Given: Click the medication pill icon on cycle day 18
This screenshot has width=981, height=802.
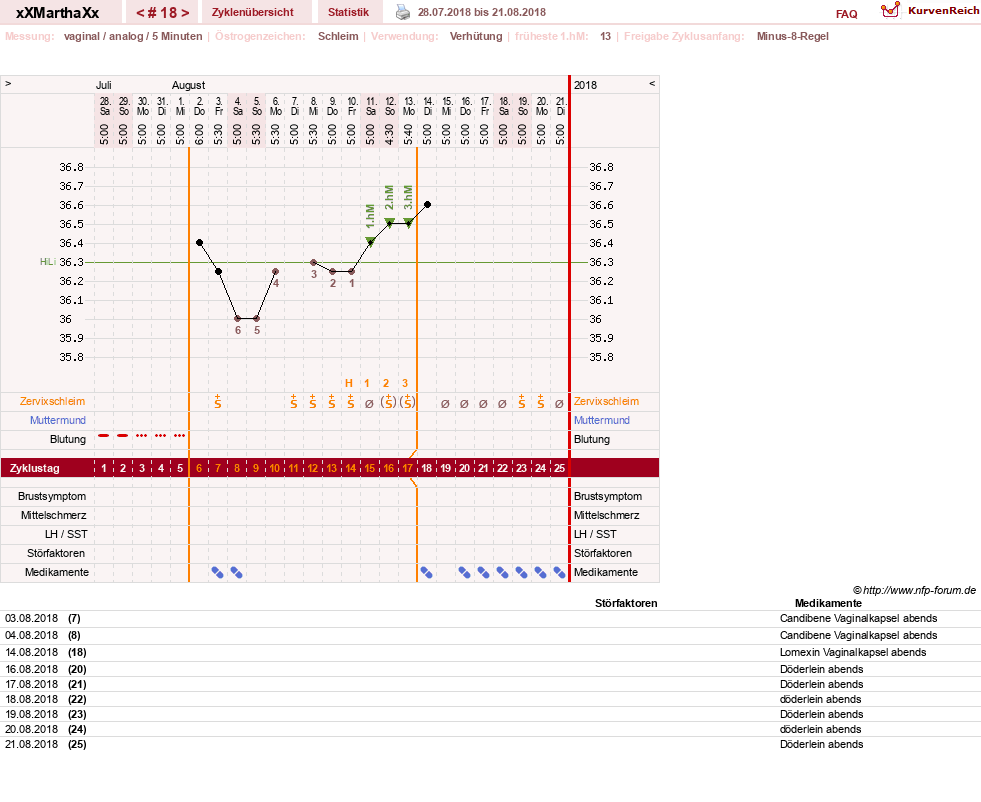Looking at the screenshot, I should (427, 572).
